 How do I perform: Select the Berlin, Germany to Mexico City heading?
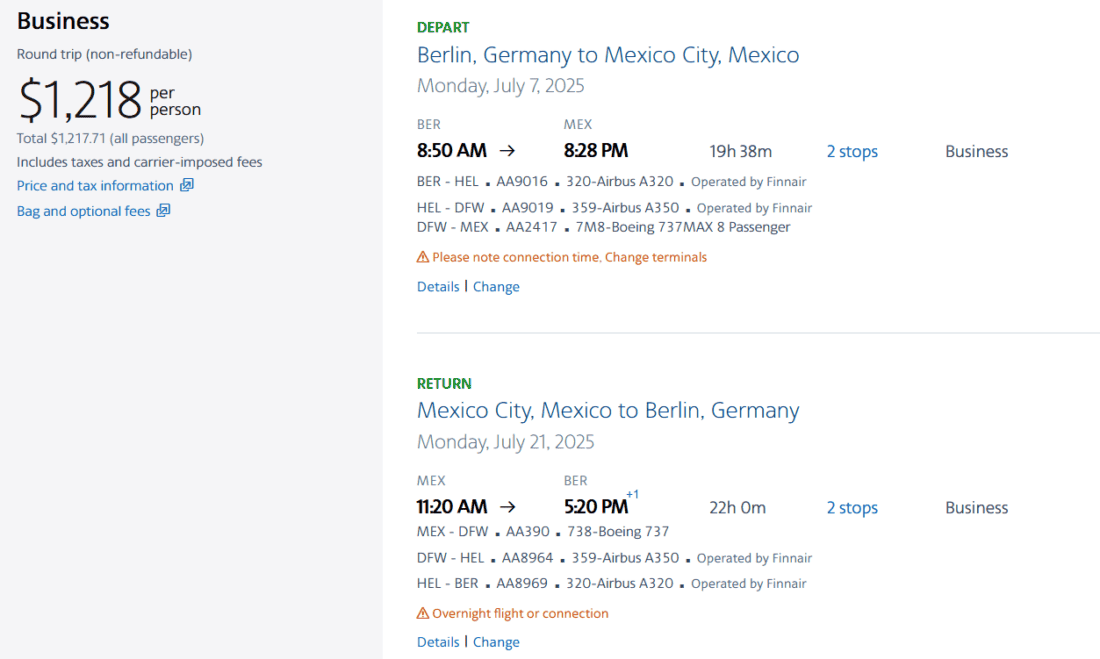[608, 55]
